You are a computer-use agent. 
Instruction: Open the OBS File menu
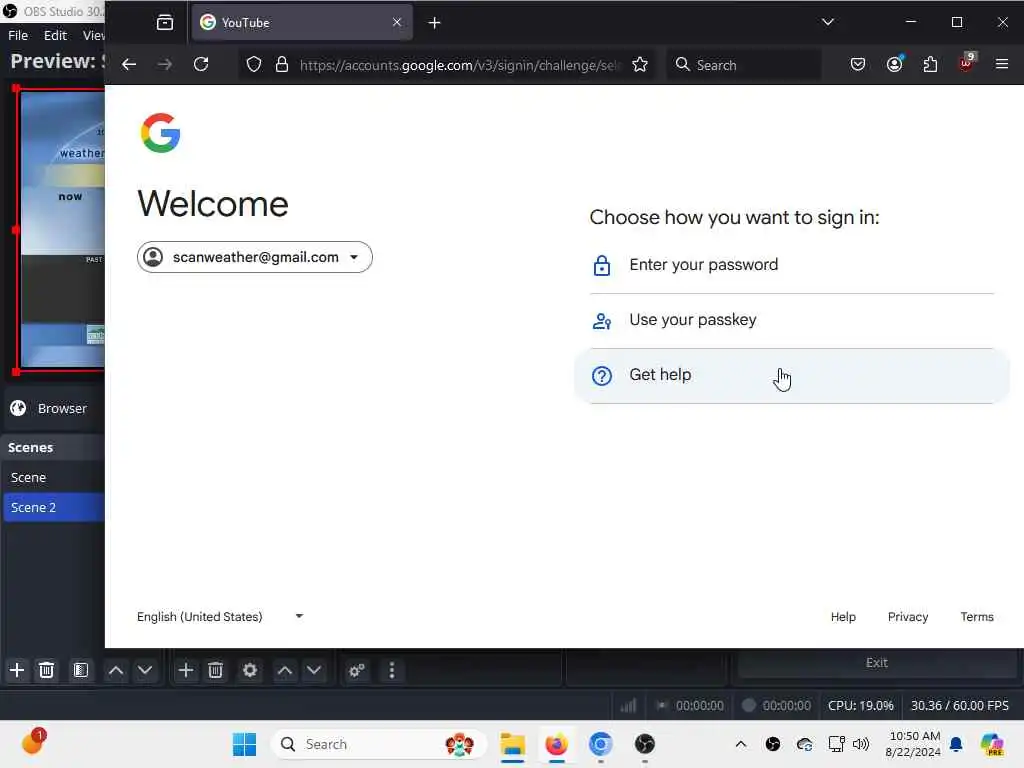[18, 35]
